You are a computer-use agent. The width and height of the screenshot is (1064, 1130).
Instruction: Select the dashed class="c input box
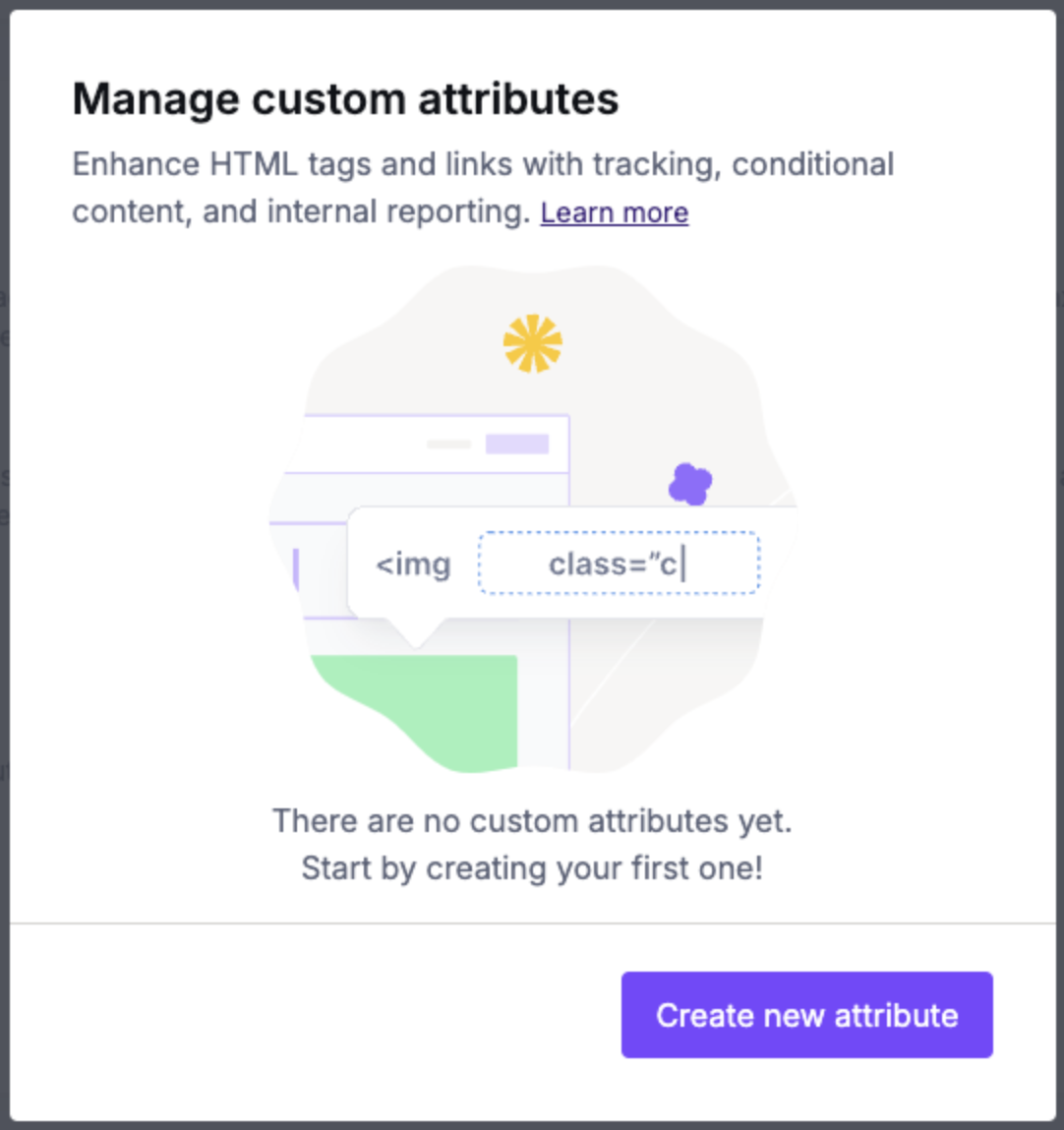point(619,563)
